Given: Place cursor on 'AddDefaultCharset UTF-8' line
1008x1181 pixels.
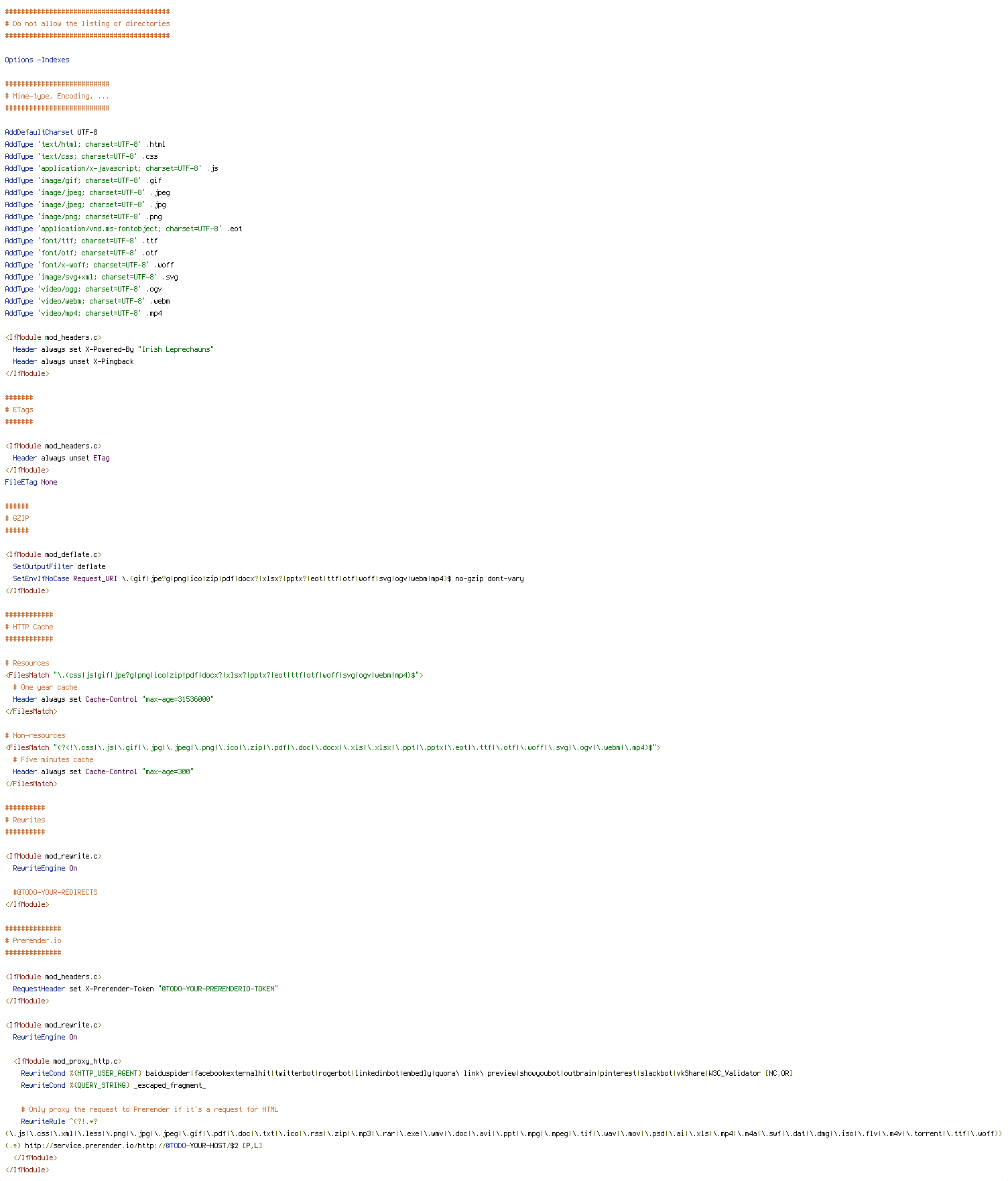Looking at the screenshot, I should pos(51,132).
